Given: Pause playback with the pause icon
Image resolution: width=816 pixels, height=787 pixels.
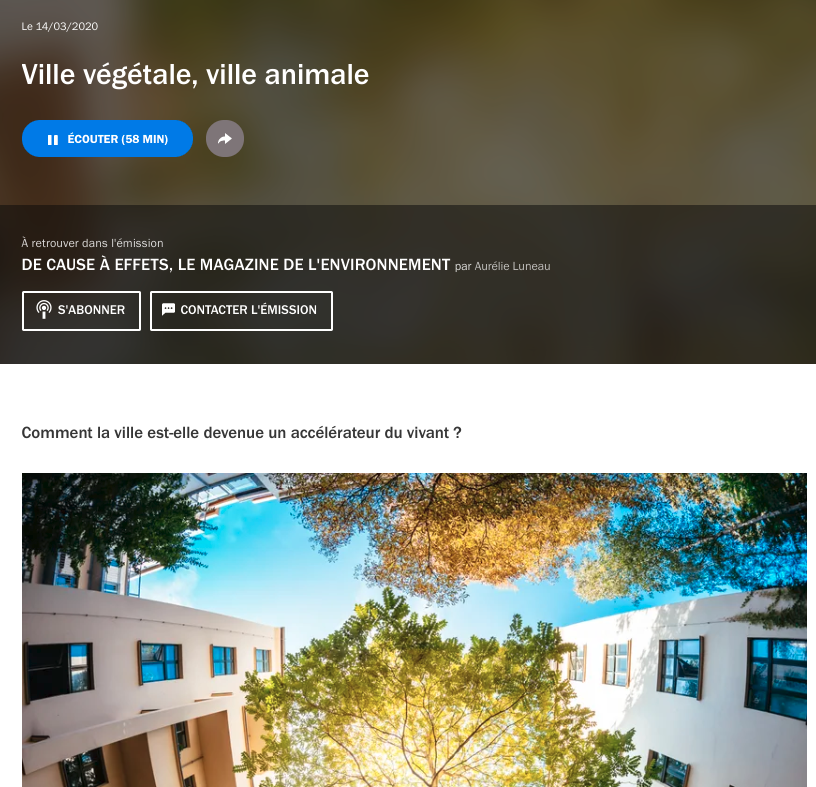Looking at the screenshot, I should coord(53,139).
